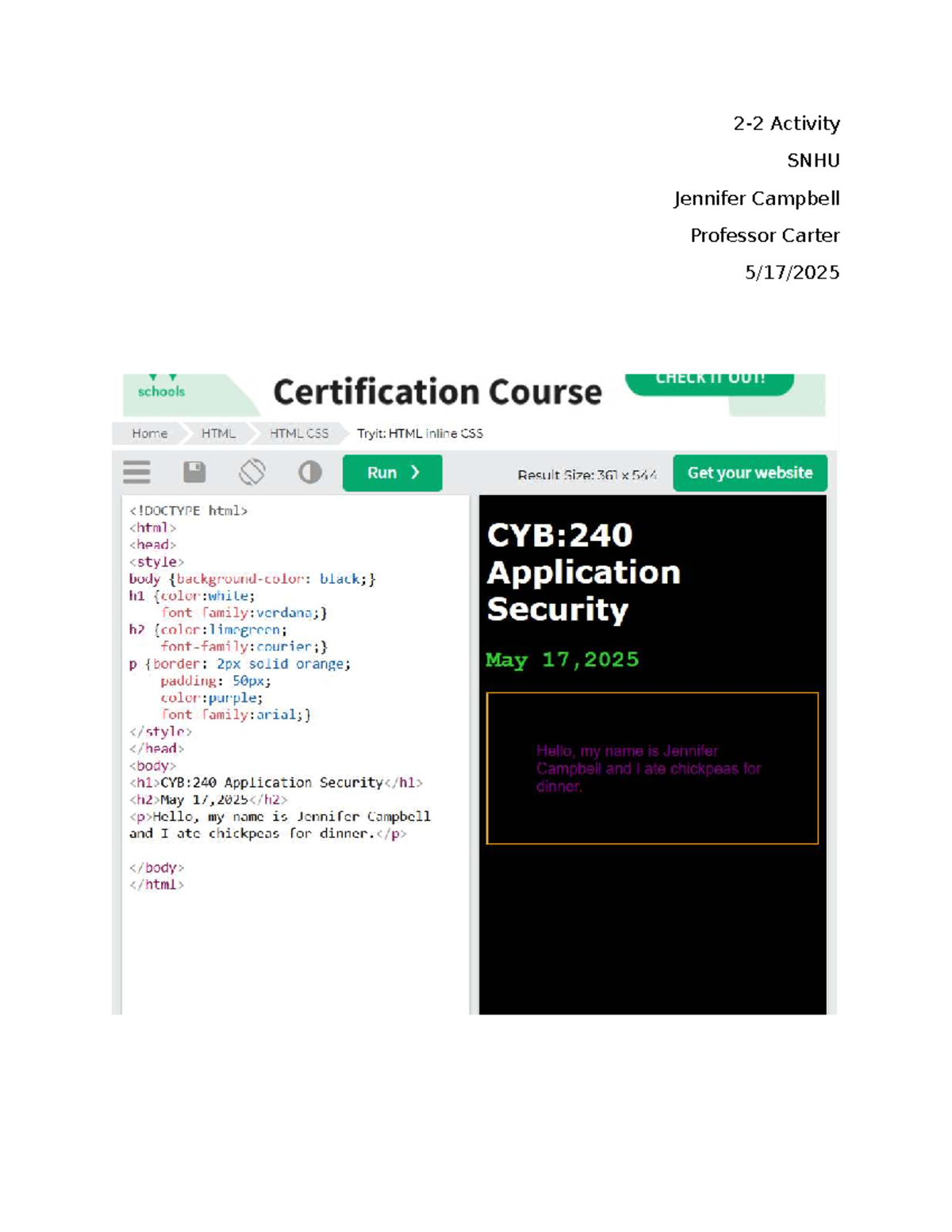Click the w3schools logo
Viewport: 952px width, 1232px height.
click(x=160, y=390)
